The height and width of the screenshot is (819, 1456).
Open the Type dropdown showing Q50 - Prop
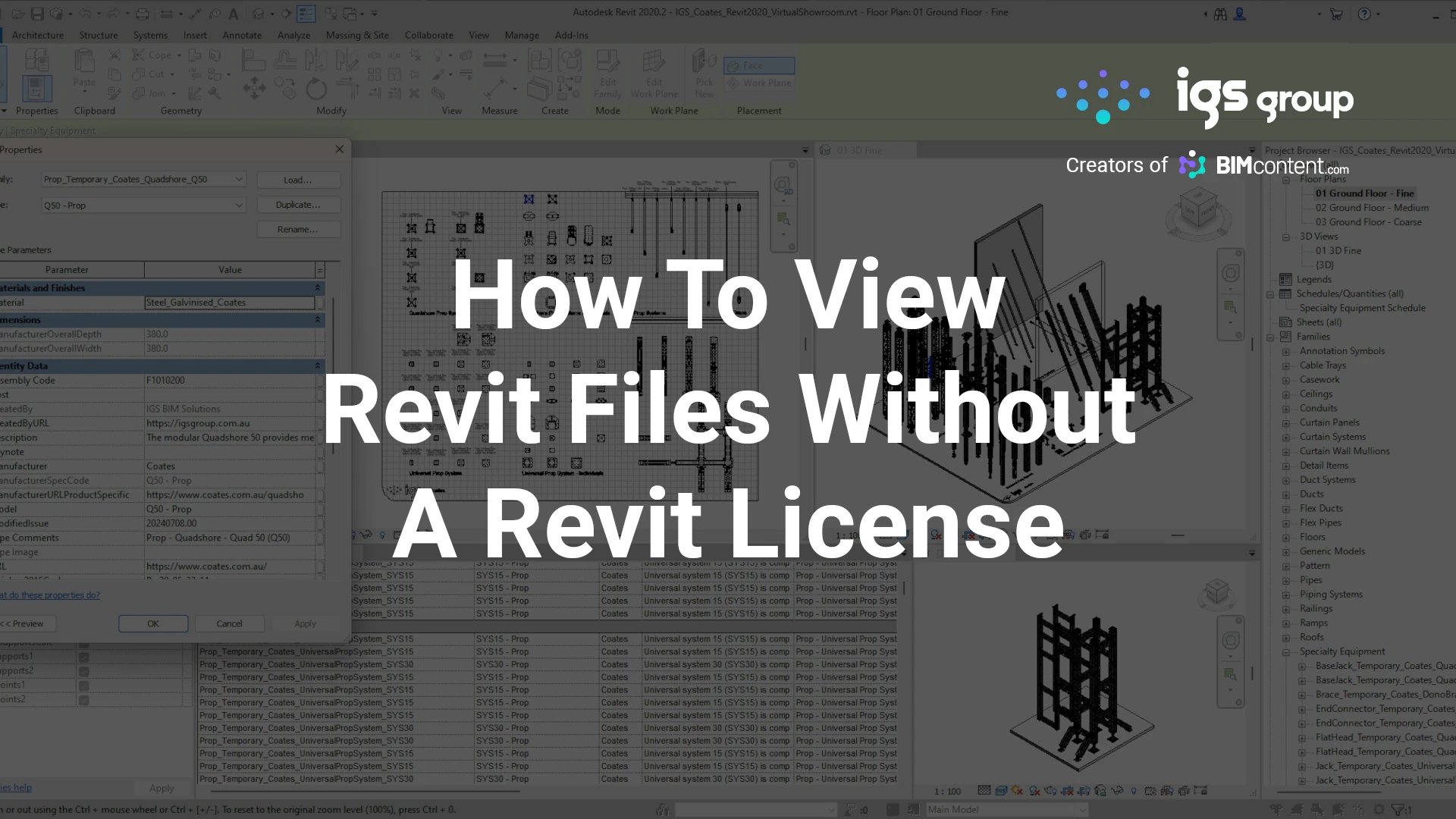143,206
